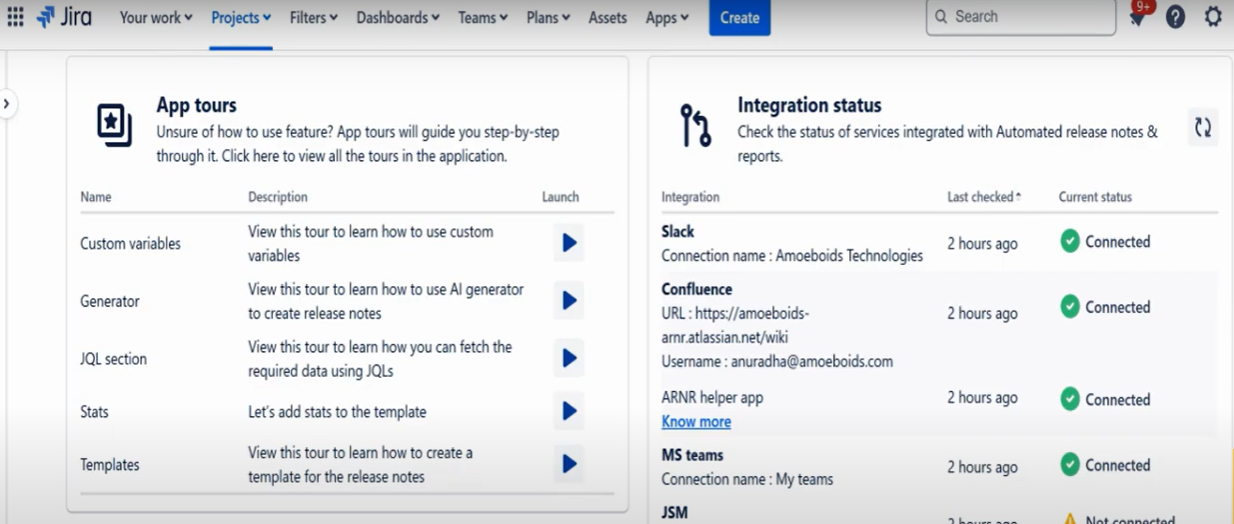The width and height of the screenshot is (1234, 524).
Task: Open the Filters dropdown
Action: tap(314, 17)
